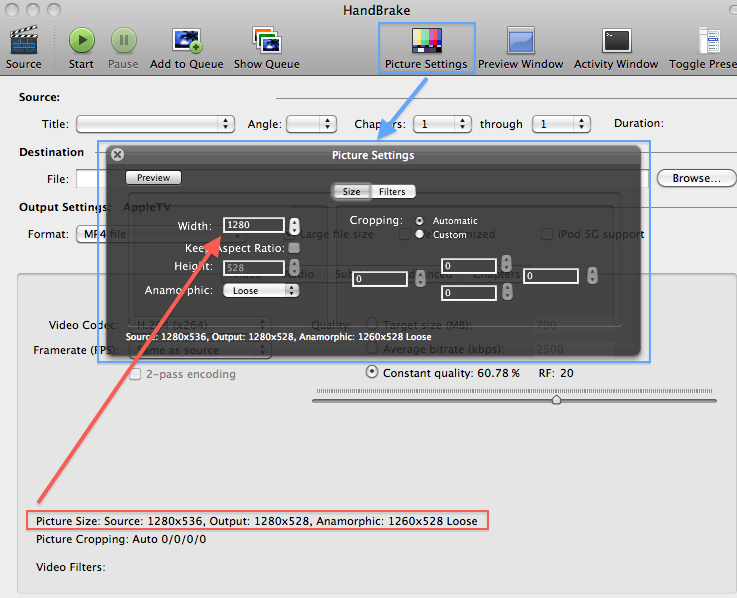Adjust the Width stepper arrows

pos(294,226)
